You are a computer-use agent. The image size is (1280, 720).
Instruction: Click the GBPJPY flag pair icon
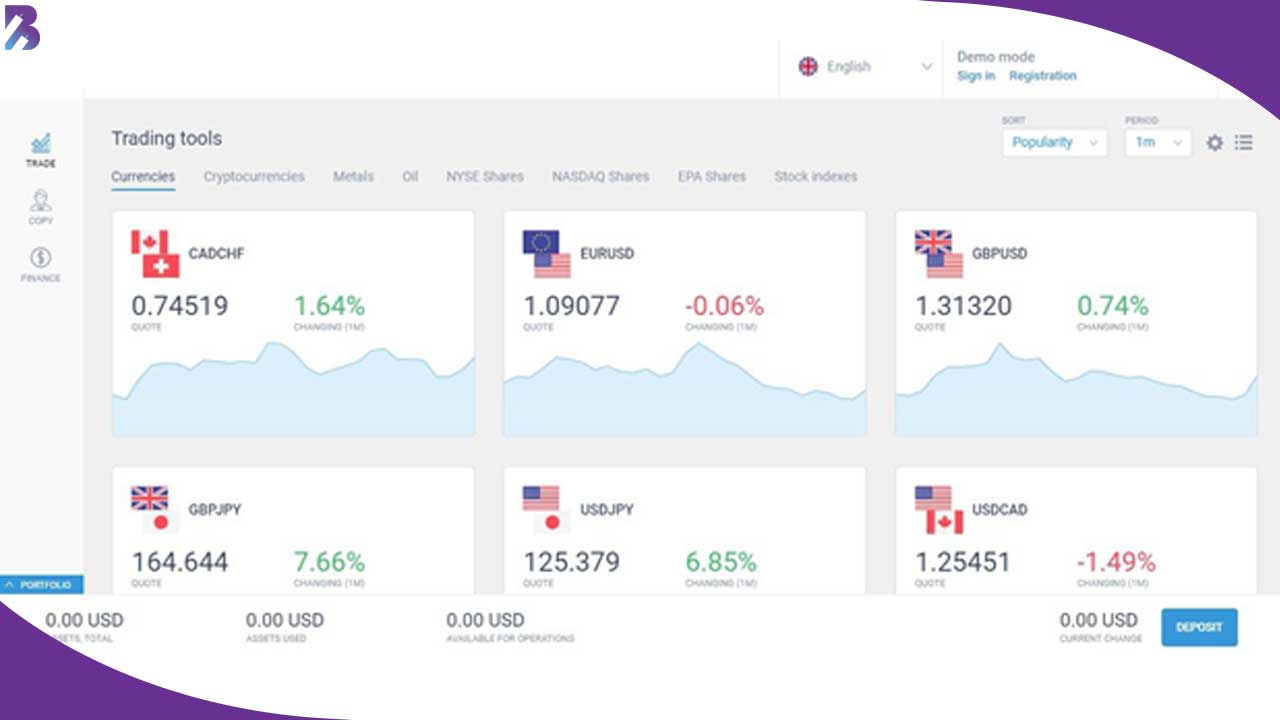pos(155,510)
